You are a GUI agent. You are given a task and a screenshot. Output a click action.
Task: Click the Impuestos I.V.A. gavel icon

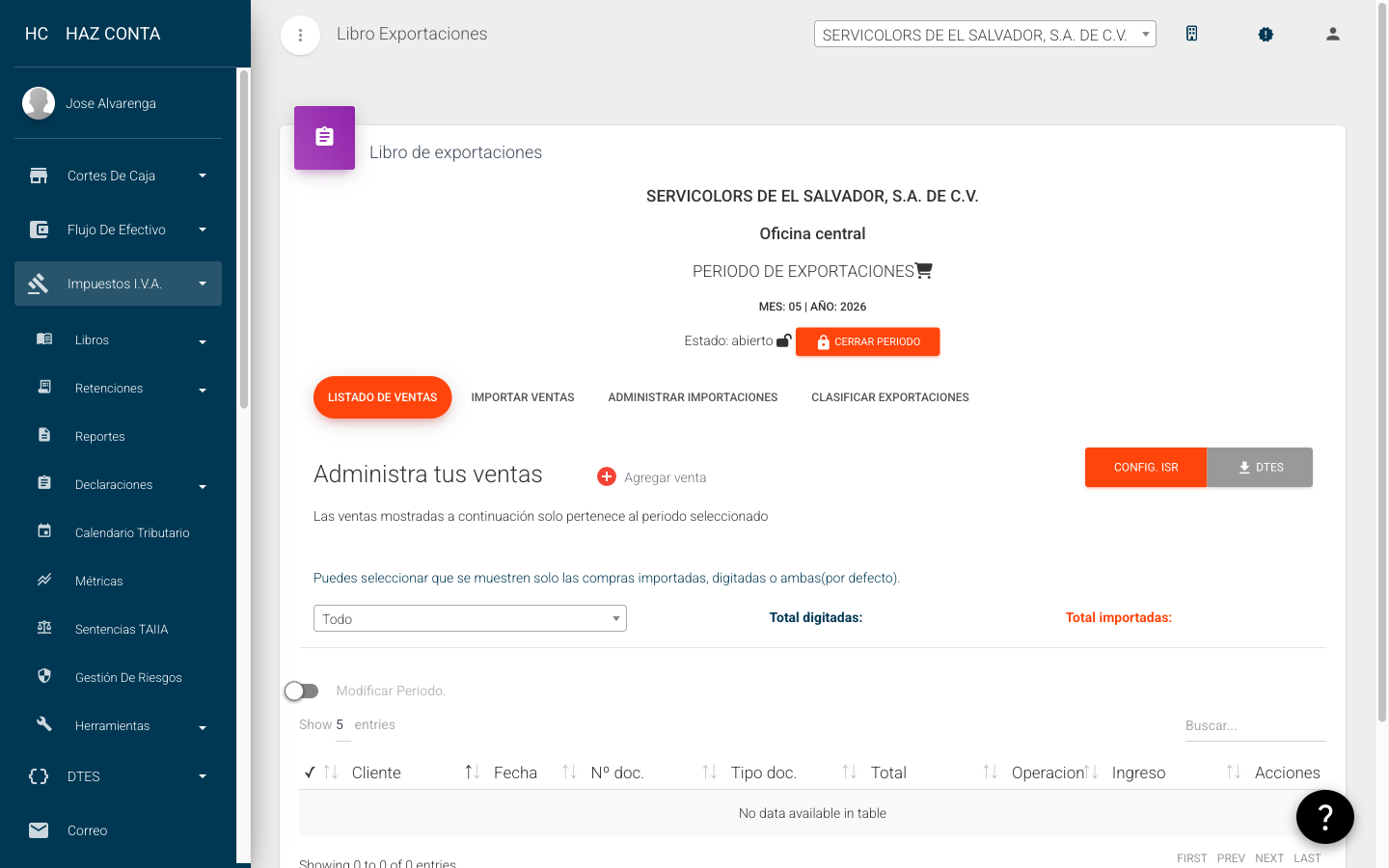pos(39,284)
